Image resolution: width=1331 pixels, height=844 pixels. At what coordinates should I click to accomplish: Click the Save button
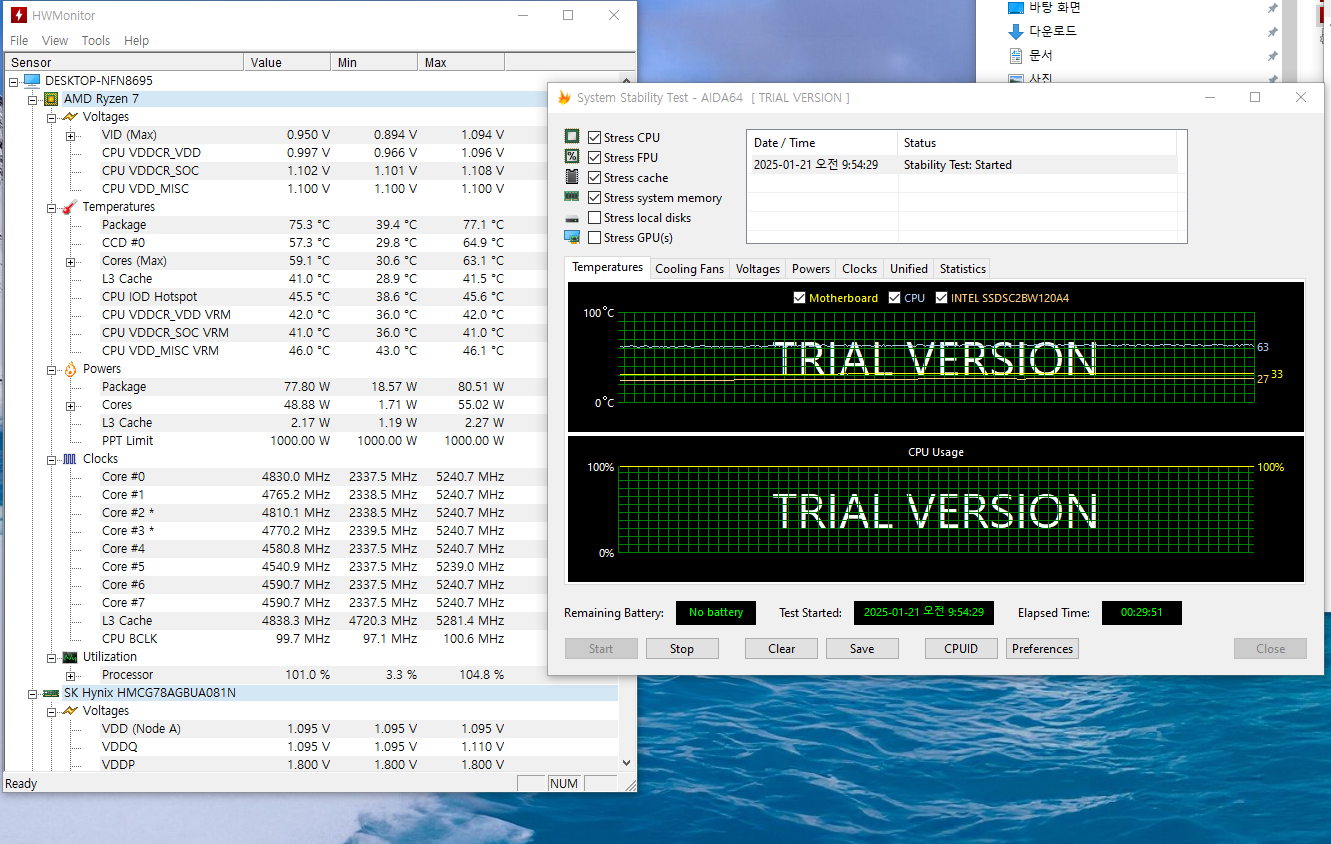pos(862,649)
